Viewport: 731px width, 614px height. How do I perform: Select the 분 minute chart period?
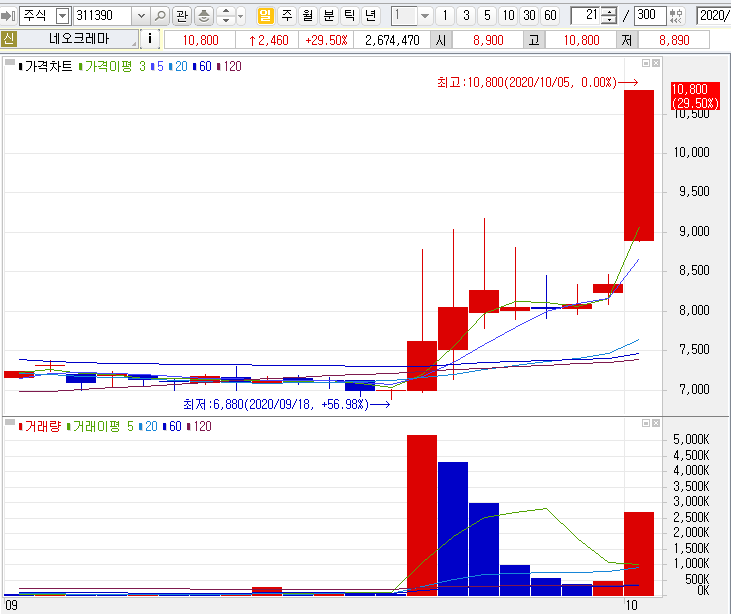329,16
